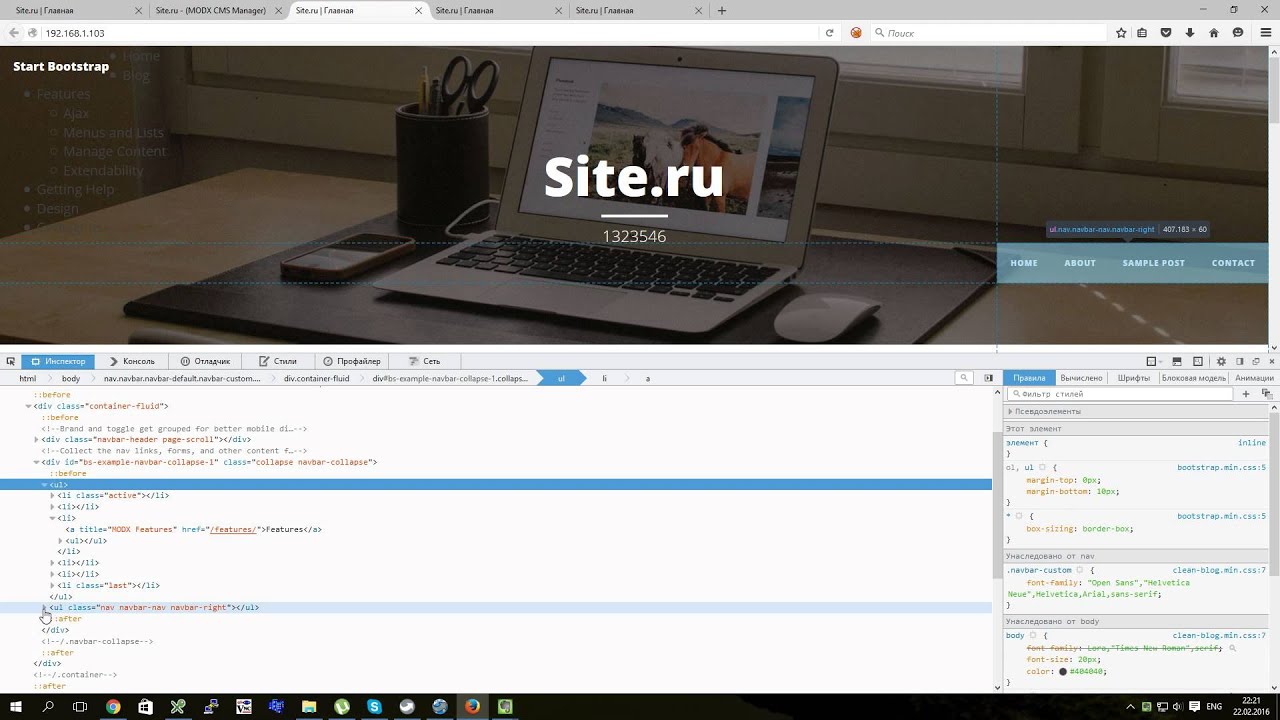Screen dimensions: 1280x720
Task: Open the ABOUT navbar link
Action: click(x=1080, y=263)
